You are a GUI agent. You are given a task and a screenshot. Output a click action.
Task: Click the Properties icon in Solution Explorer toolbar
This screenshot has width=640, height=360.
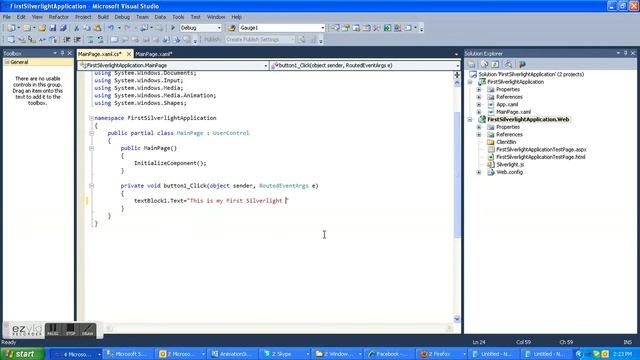coord(472,64)
